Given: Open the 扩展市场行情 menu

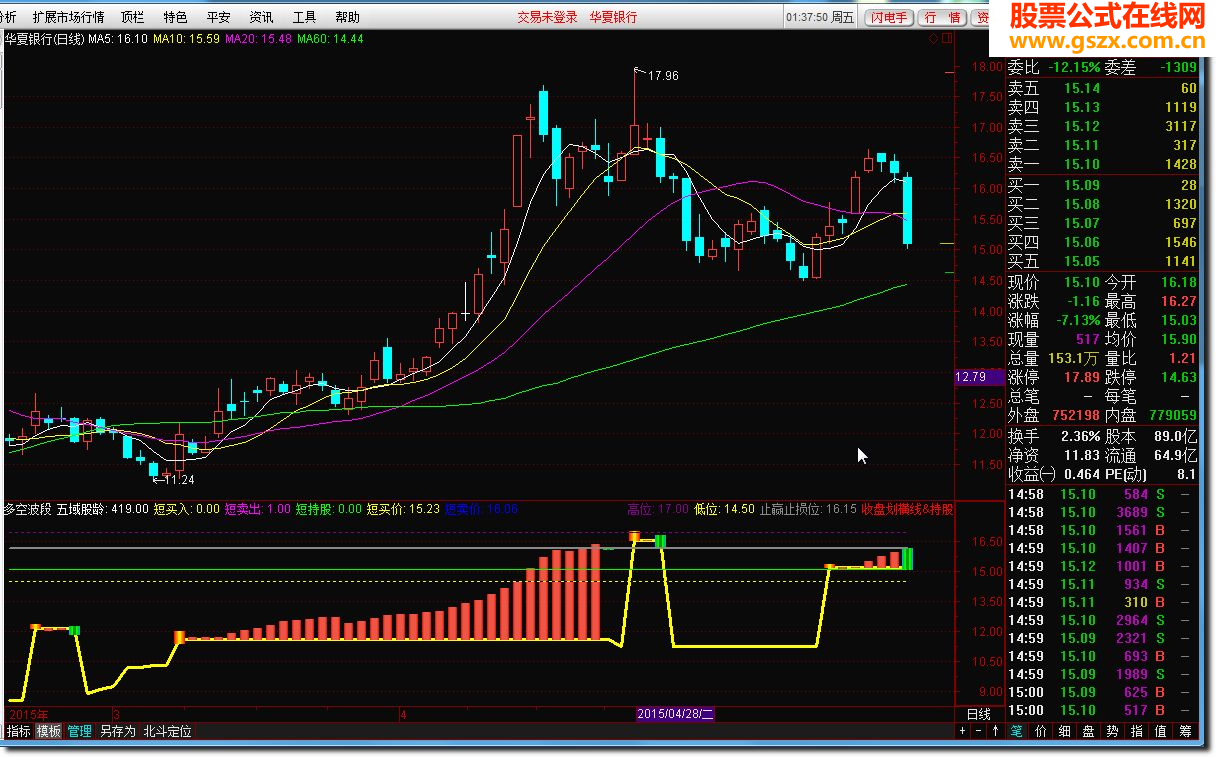Looking at the screenshot, I should (68, 17).
